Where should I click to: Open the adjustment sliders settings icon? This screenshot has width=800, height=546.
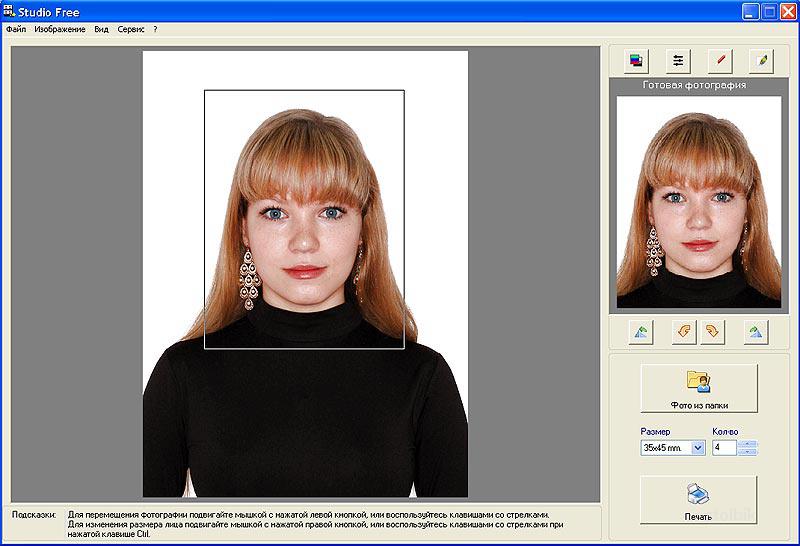679,61
